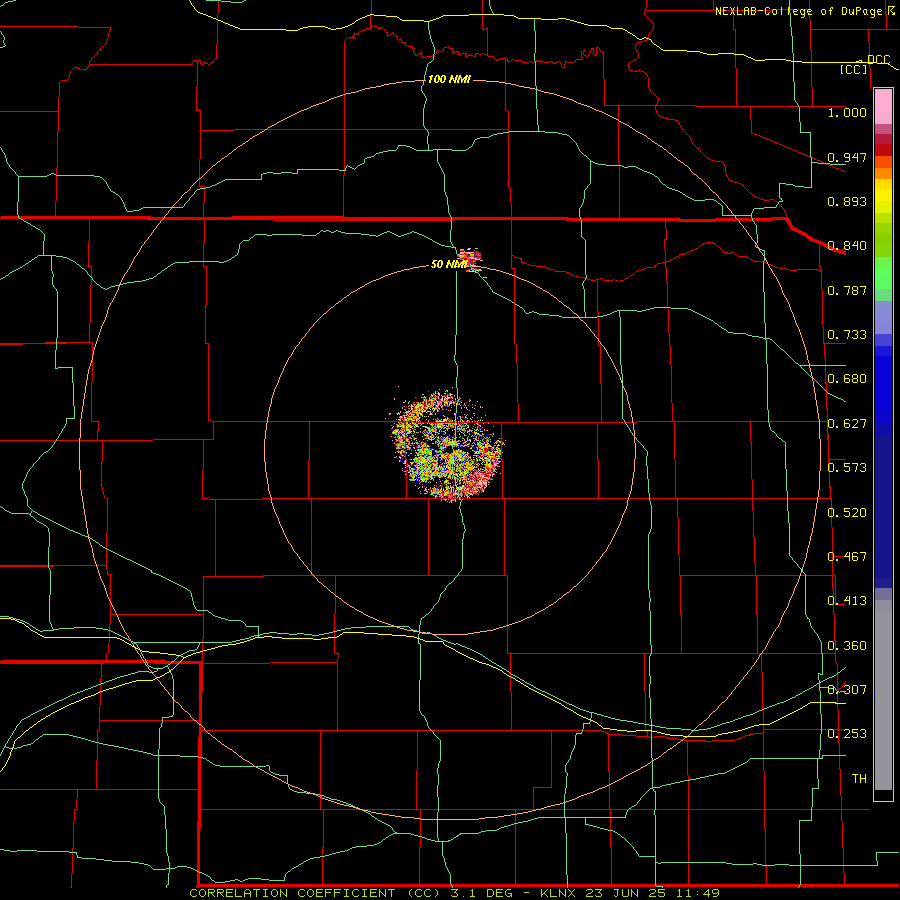Click the red segment of the color bar
900x900 pixels.
tap(883, 150)
